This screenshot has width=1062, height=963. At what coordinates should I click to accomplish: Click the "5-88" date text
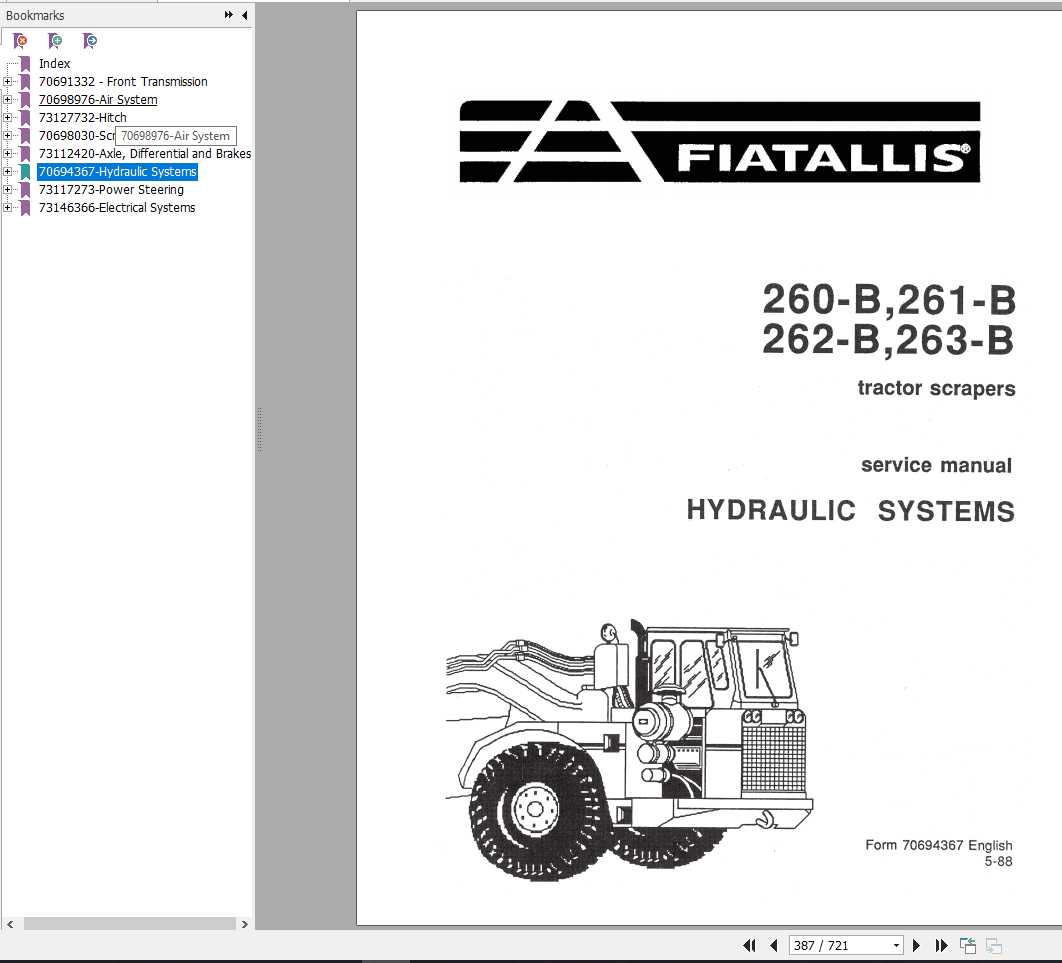coord(998,861)
